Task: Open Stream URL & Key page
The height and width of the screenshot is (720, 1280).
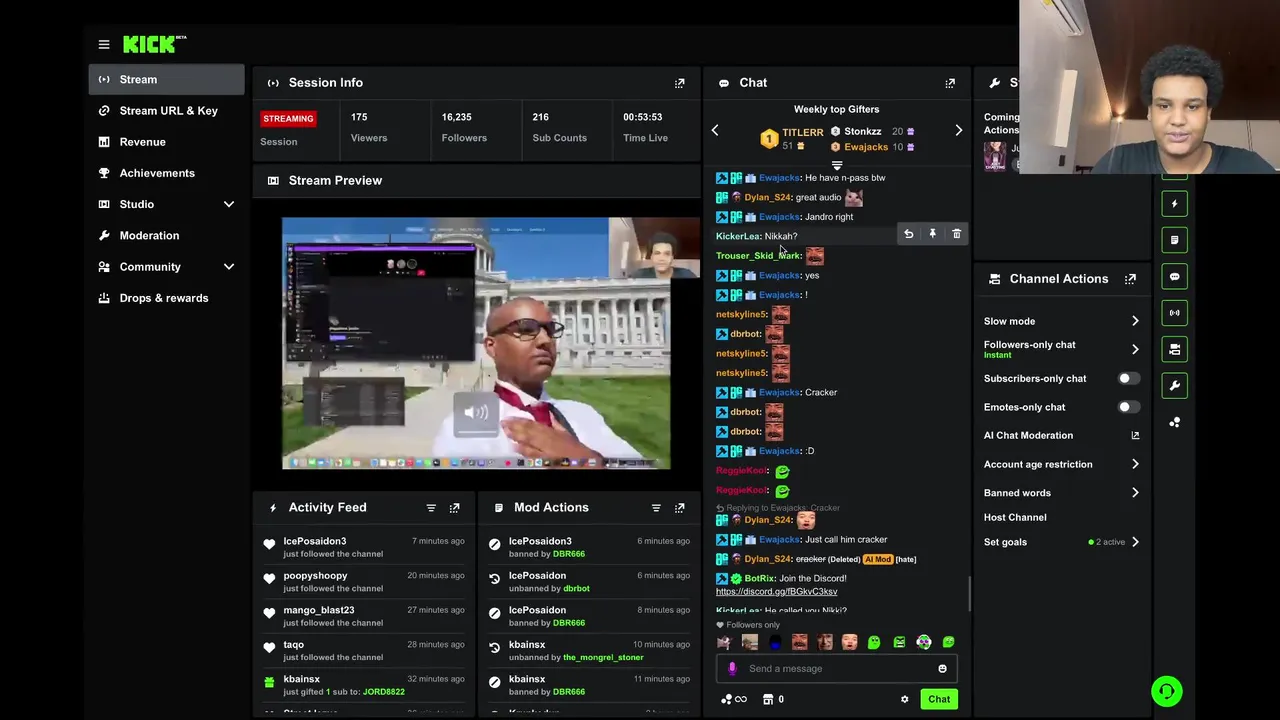Action: click(166, 111)
